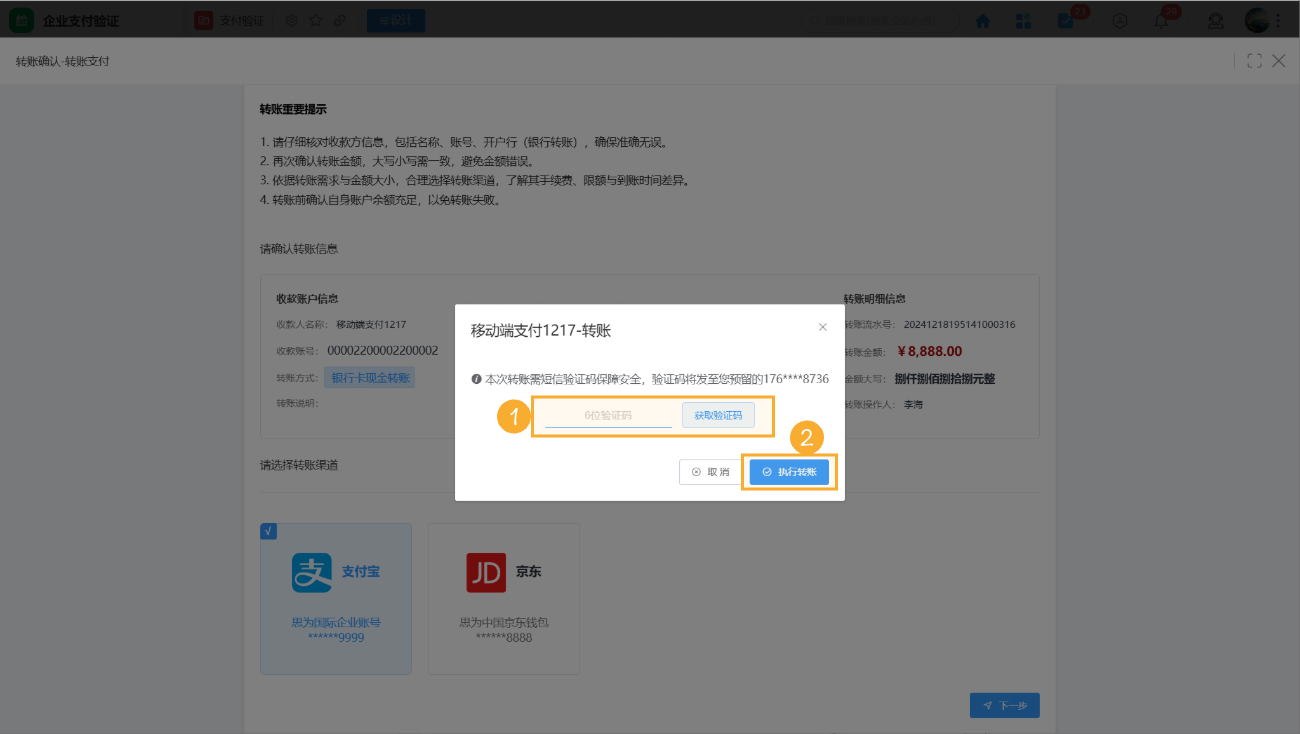Select the 支付宝 transfer channel card
Screen dimensions: 1300x734
(x=335, y=598)
